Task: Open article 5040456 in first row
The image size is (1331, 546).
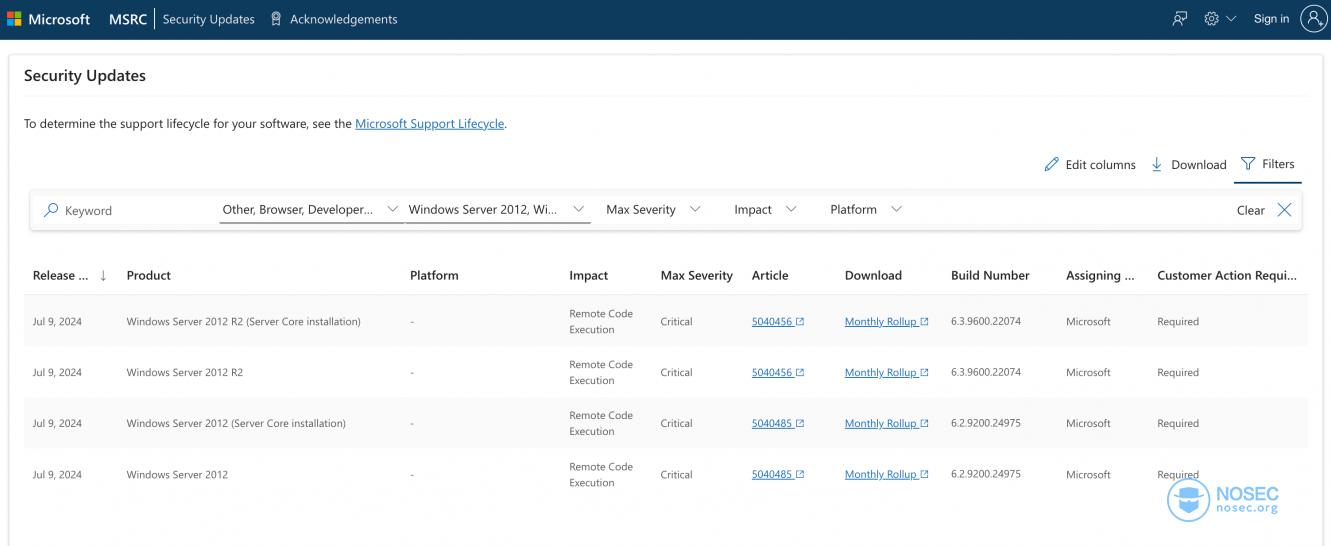Action: coord(772,322)
